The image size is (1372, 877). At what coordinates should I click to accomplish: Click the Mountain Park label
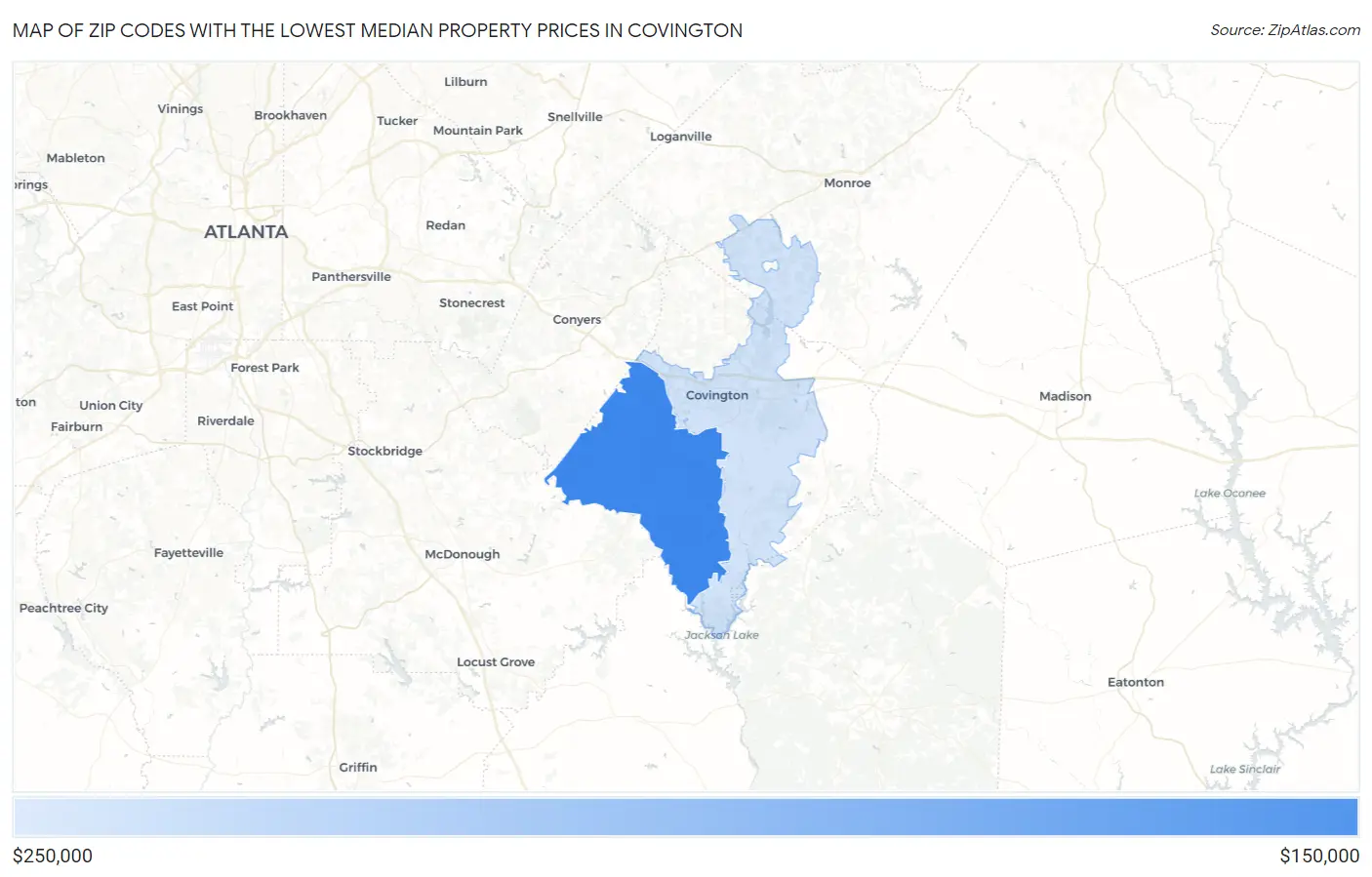click(x=478, y=130)
